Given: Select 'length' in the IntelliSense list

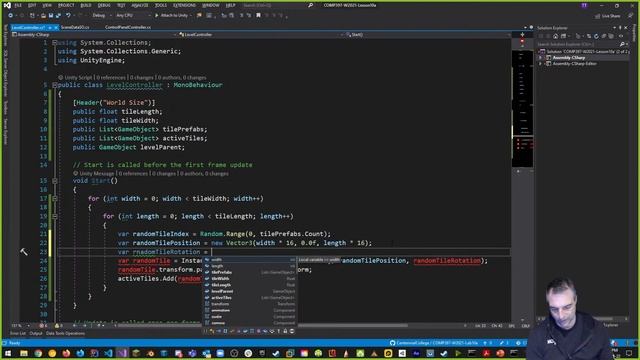Looking at the screenshot, I should pyautogui.click(x=249, y=266).
